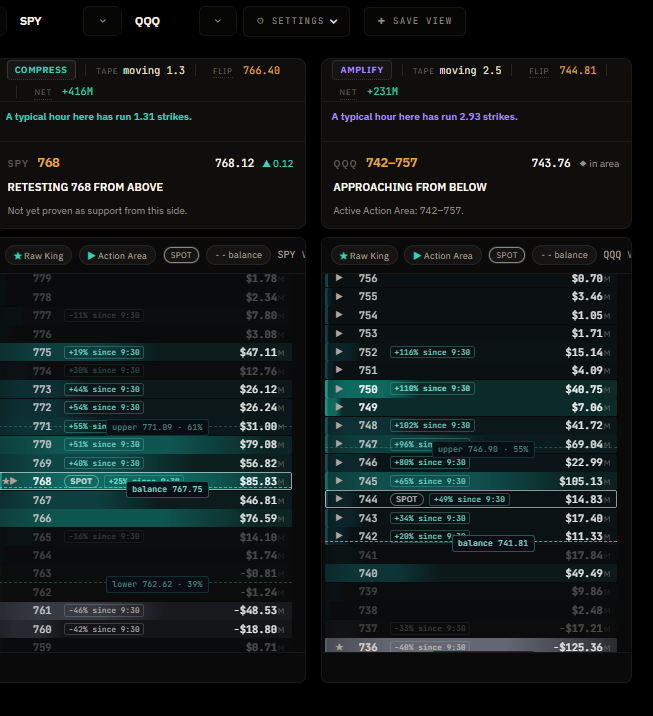Expand QQQ strike 749 row arrow
This screenshot has height=716, width=653.
point(339,407)
